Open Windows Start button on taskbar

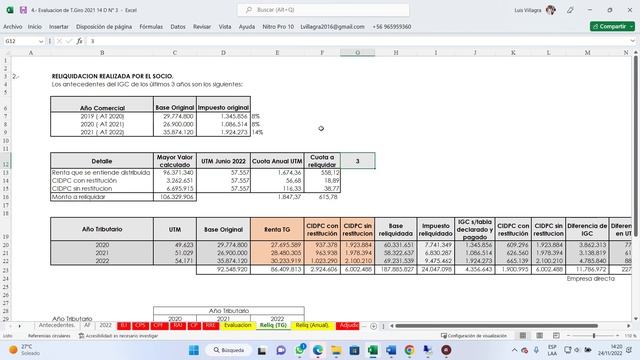[194, 350]
